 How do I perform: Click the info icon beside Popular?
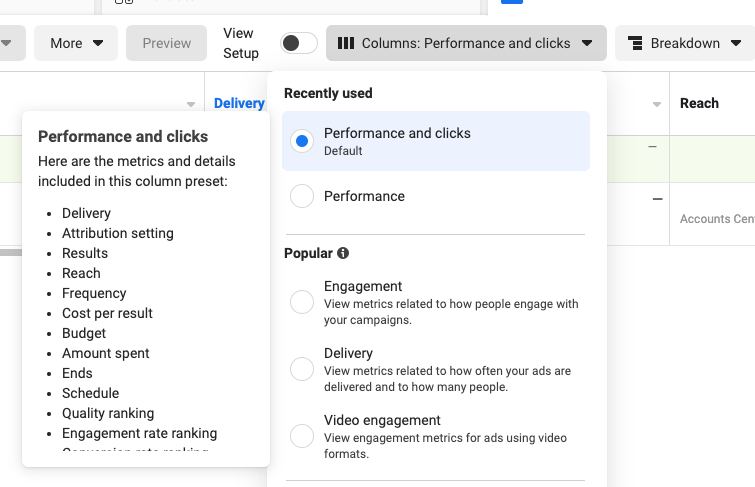343,254
